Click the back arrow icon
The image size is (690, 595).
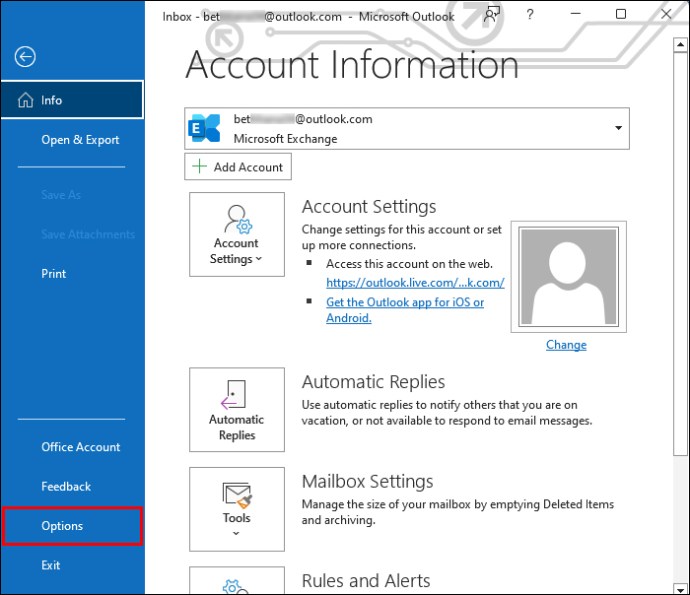pos(25,57)
